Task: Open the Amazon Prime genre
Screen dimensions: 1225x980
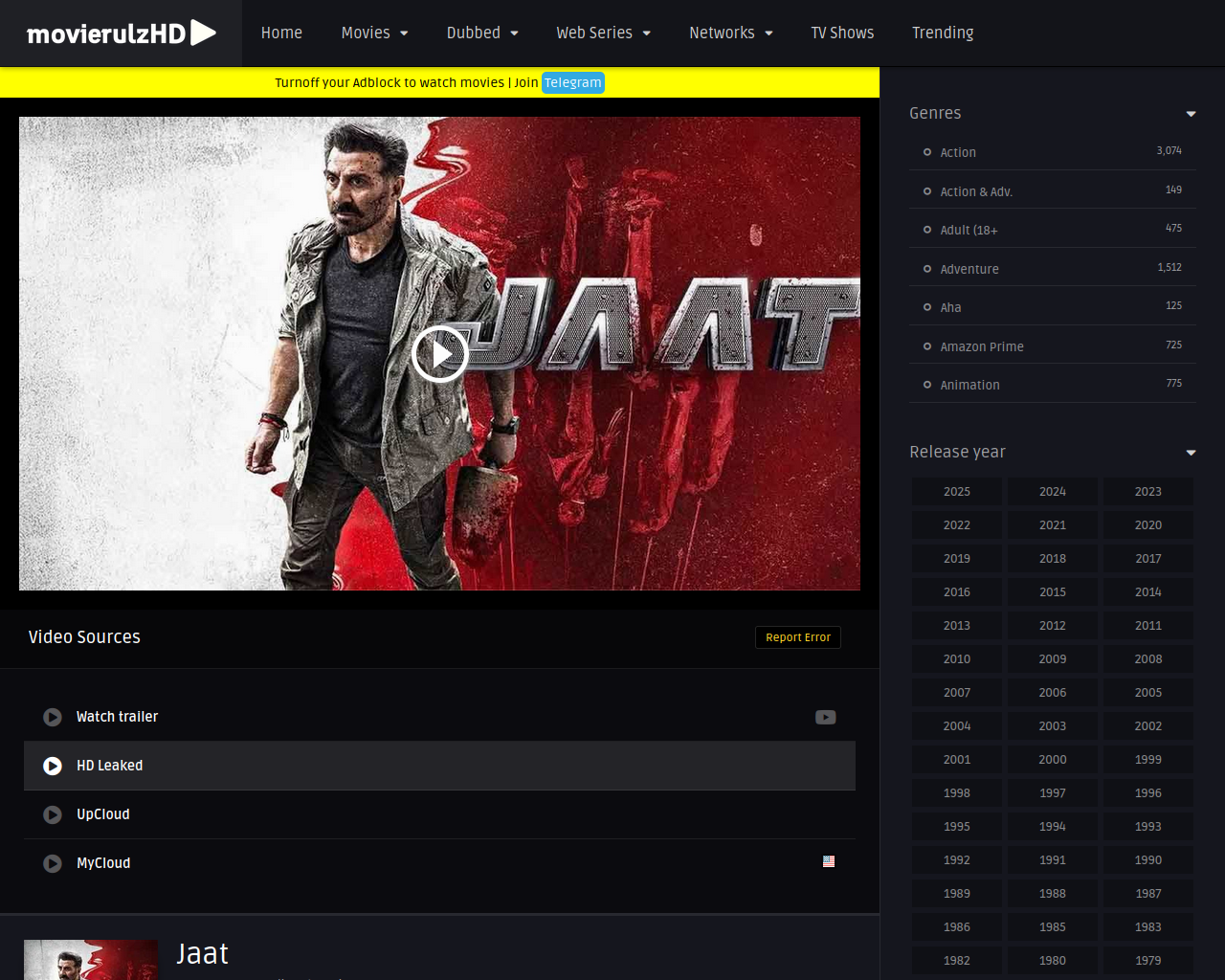Action: coord(982,346)
